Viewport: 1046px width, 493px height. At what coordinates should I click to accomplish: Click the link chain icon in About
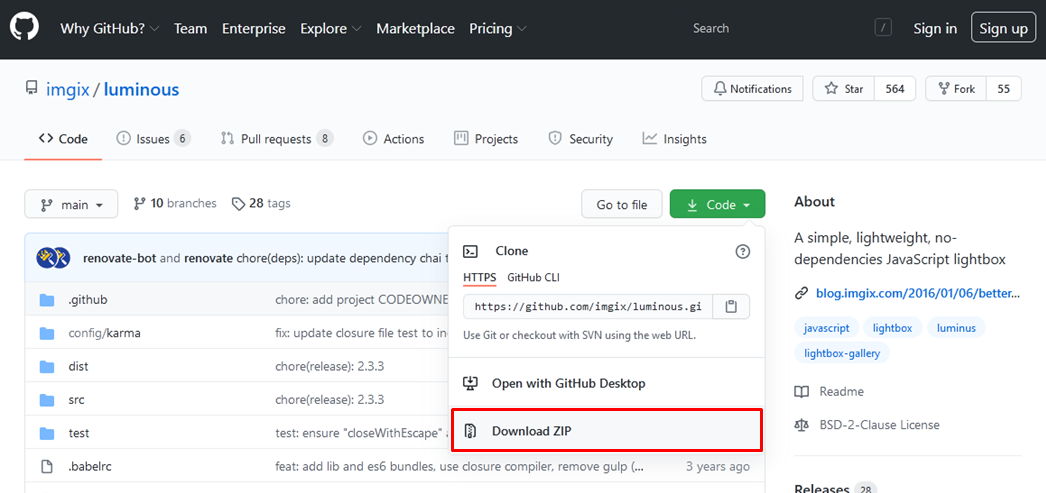pyautogui.click(x=801, y=293)
